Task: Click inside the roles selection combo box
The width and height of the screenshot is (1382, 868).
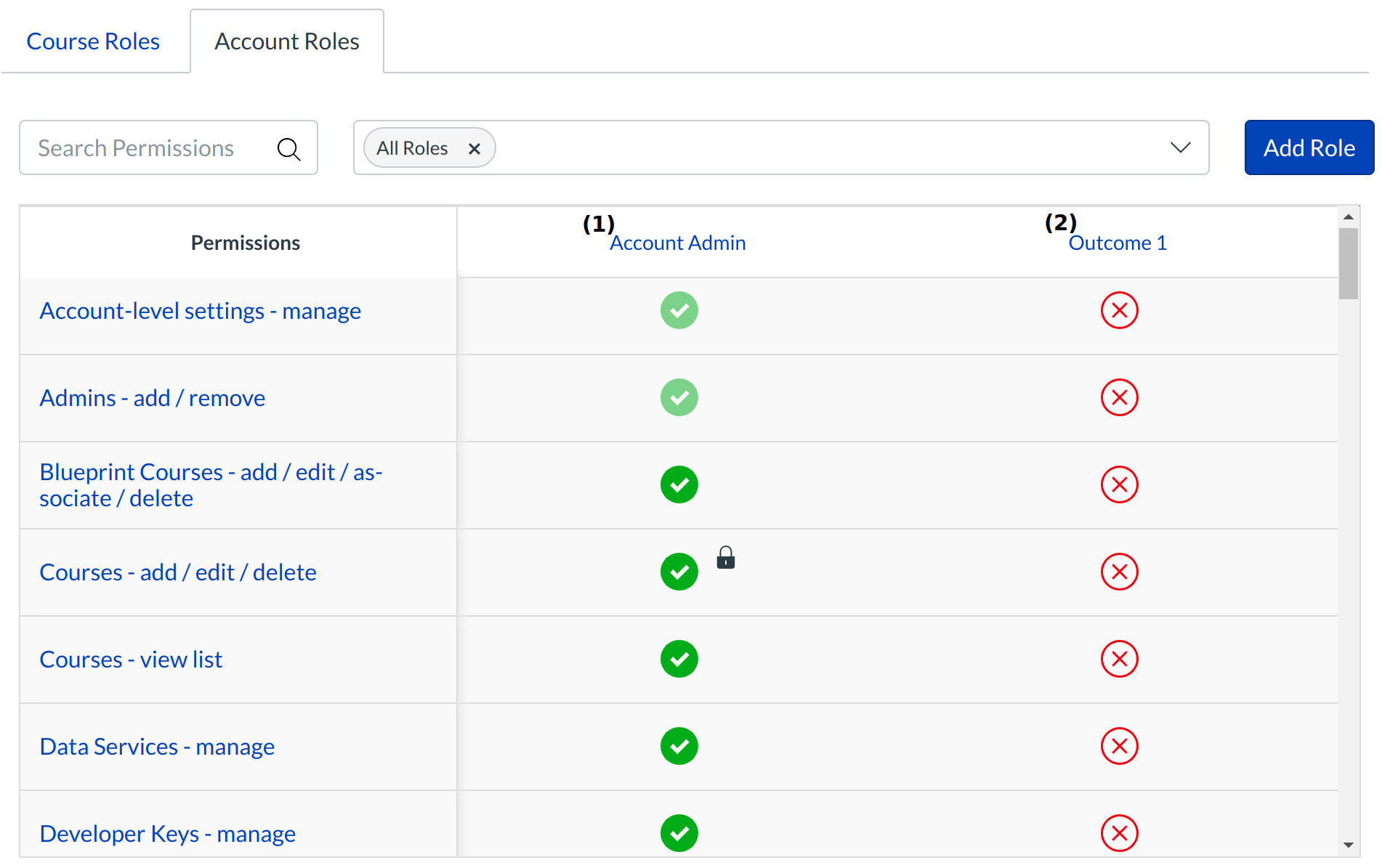Action: [x=799, y=147]
